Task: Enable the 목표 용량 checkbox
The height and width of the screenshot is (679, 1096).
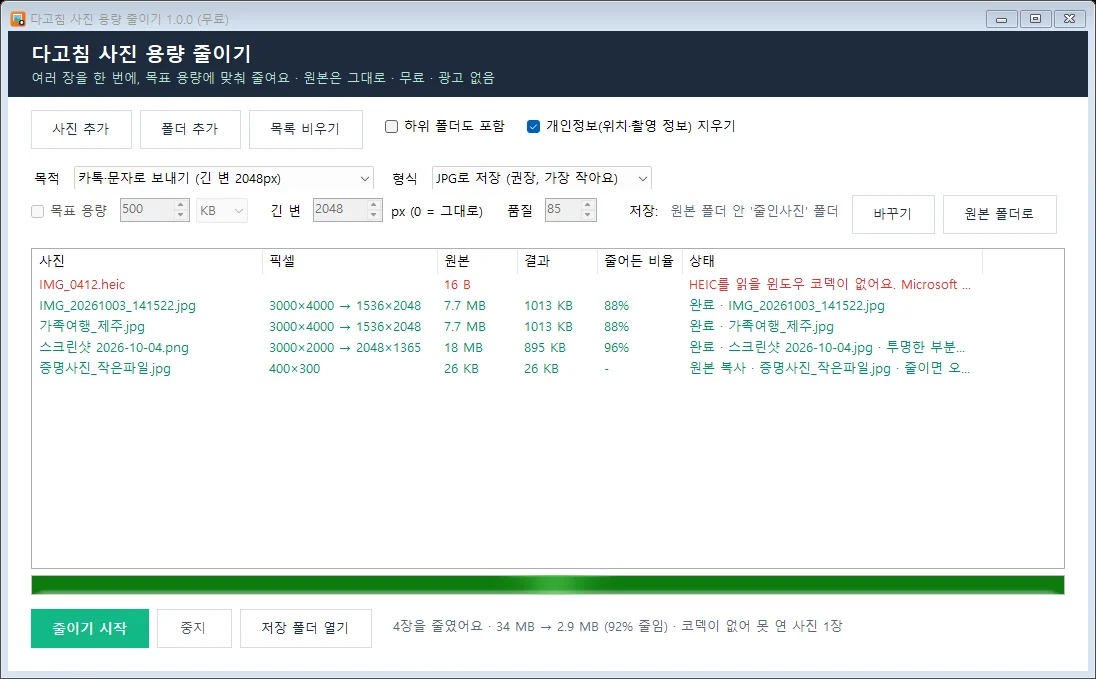Action: (38, 211)
